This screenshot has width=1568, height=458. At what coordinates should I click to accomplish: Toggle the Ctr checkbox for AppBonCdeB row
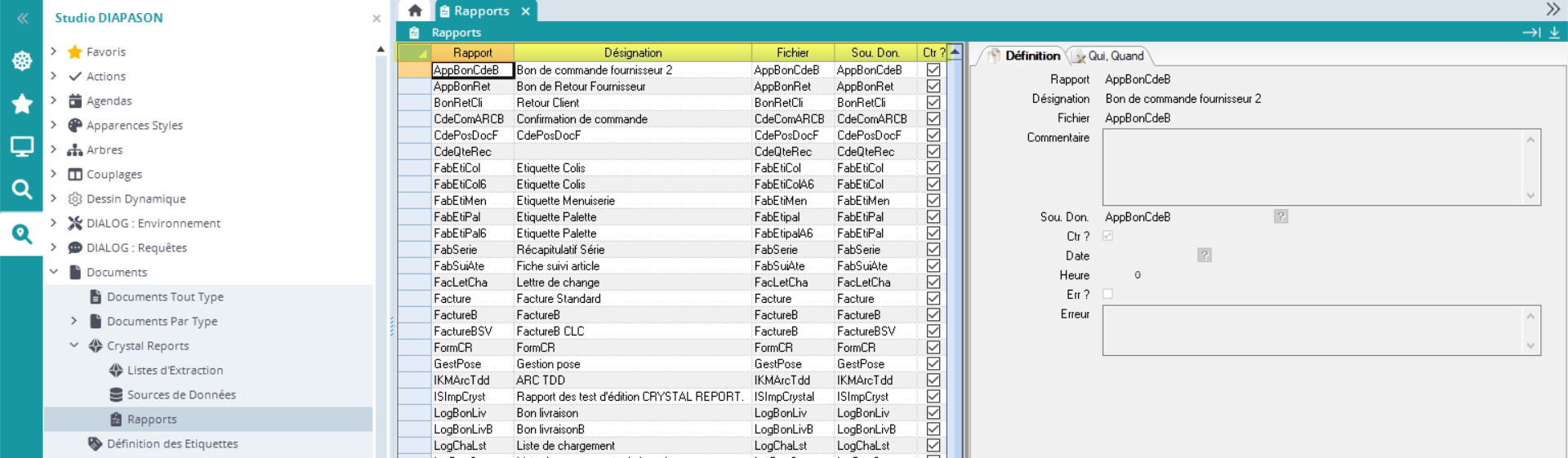pos(933,70)
